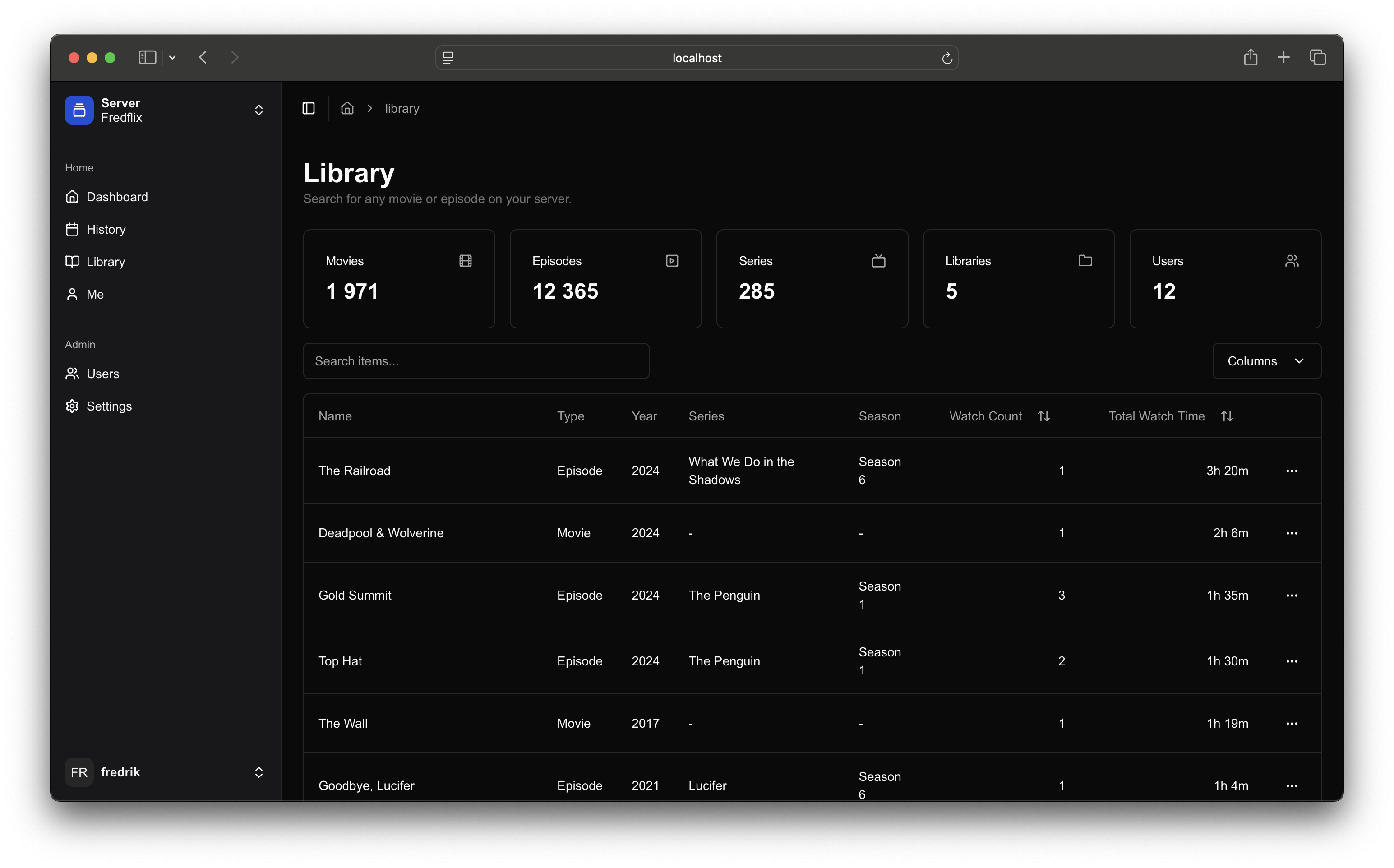Click the localhost address bar
The width and height of the screenshot is (1394, 868).
(697, 58)
